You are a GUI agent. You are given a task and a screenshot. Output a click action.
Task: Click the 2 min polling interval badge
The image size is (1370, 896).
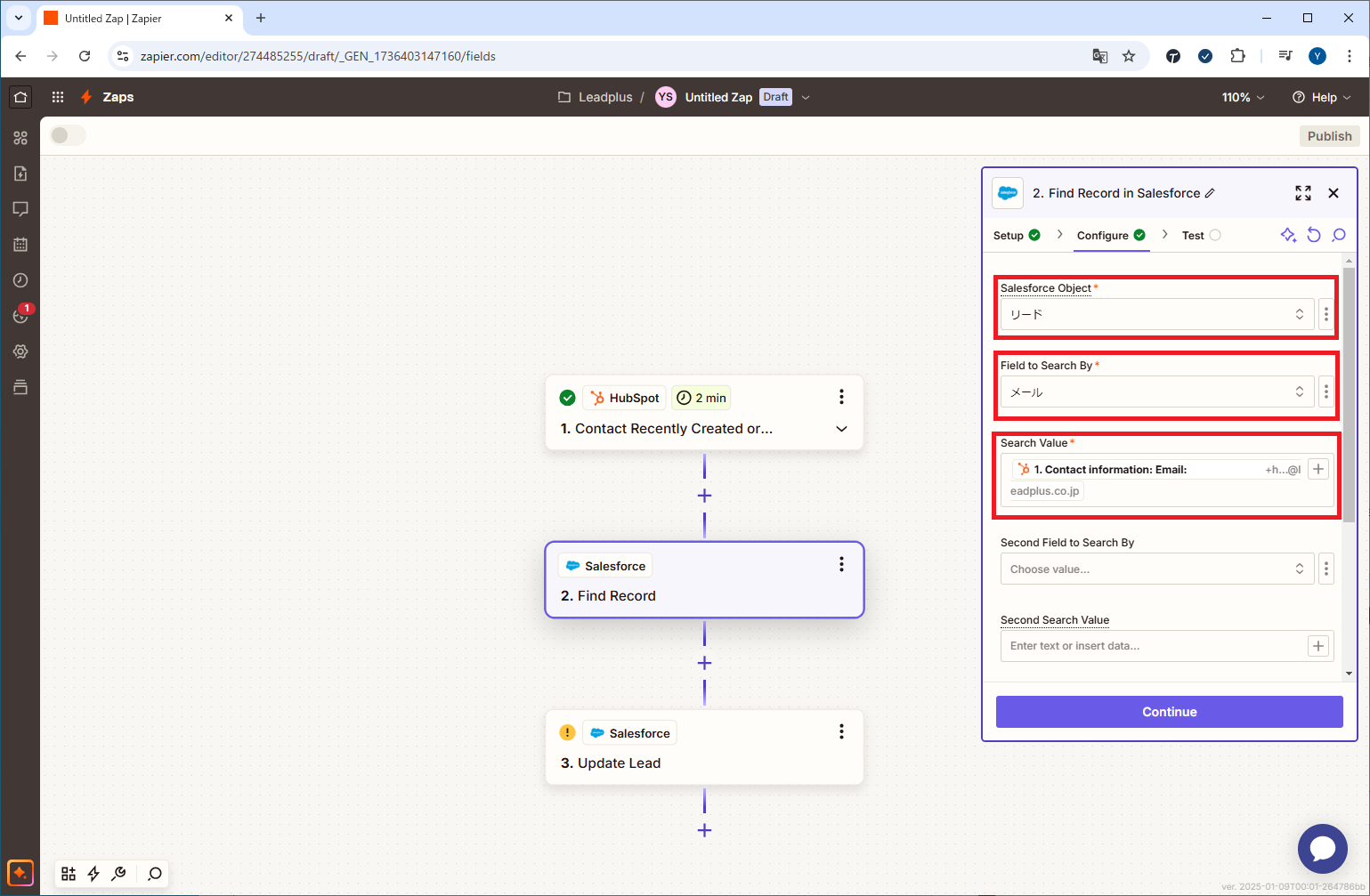coord(701,398)
